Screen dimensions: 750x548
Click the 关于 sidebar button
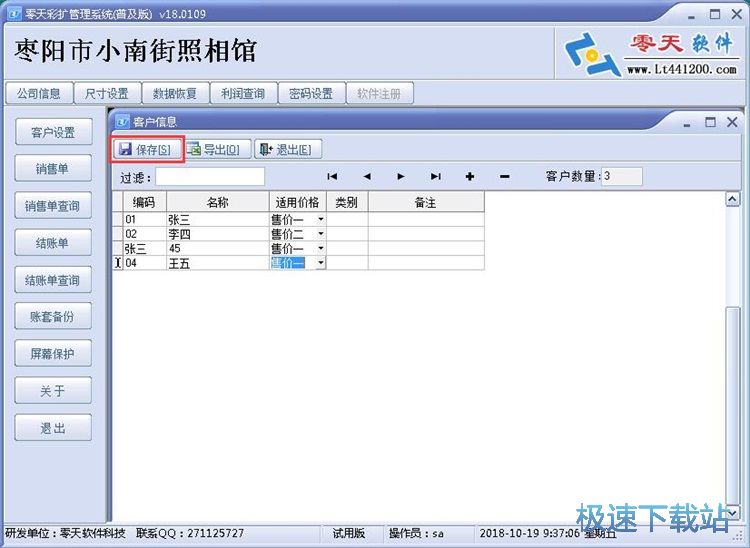(53, 391)
